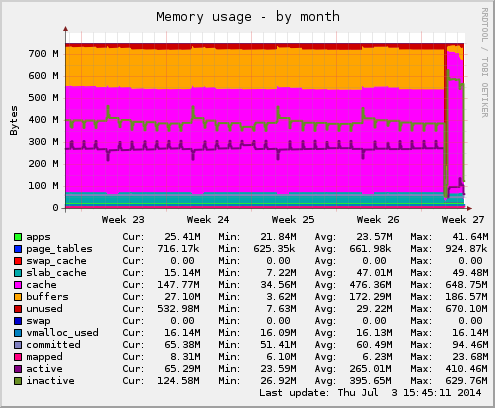Click the 'committed' legend name
This screenshot has height=408, width=495.
53,345
